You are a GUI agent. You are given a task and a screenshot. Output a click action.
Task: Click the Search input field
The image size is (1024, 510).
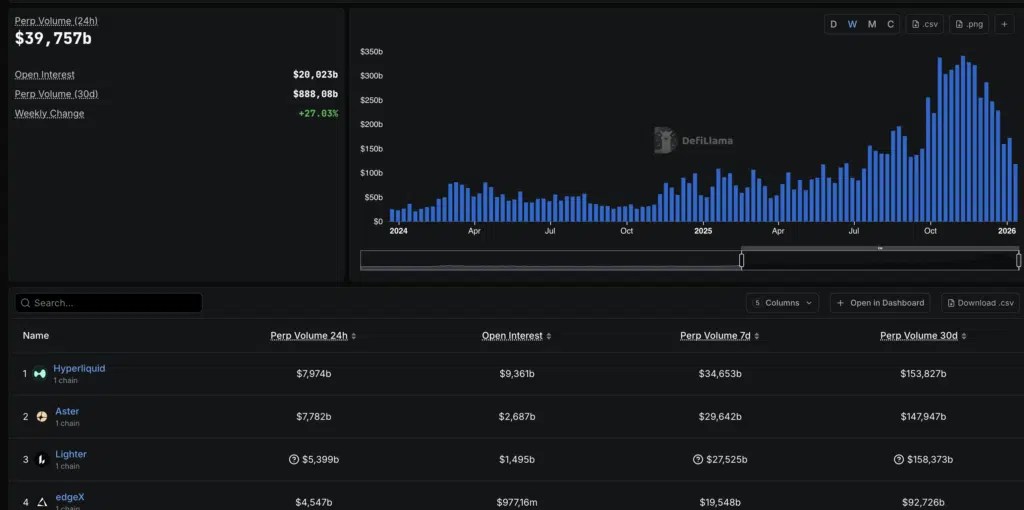pyautogui.click(x=108, y=303)
